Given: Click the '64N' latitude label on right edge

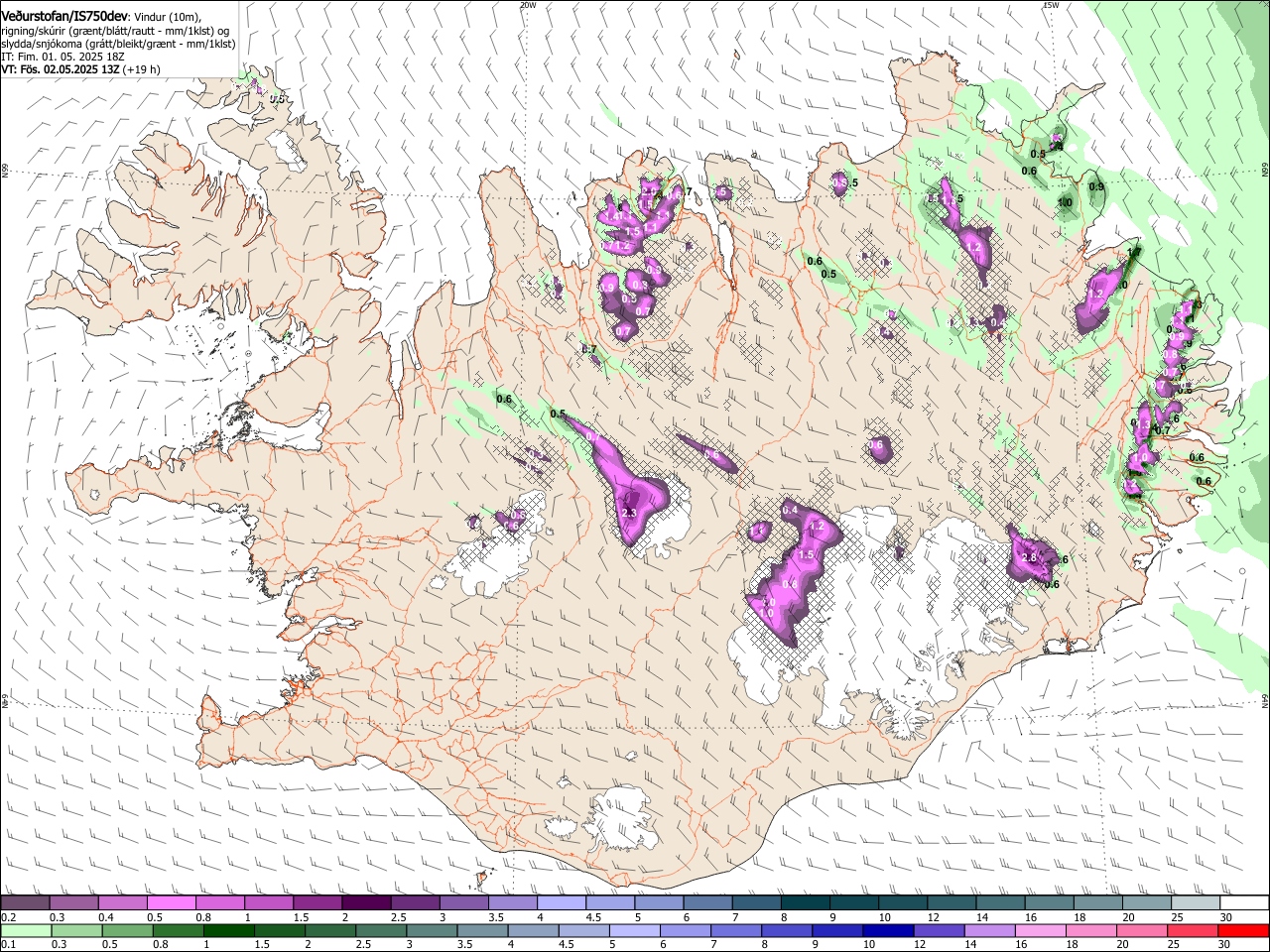Looking at the screenshot, I should [x=1265, y=701].
